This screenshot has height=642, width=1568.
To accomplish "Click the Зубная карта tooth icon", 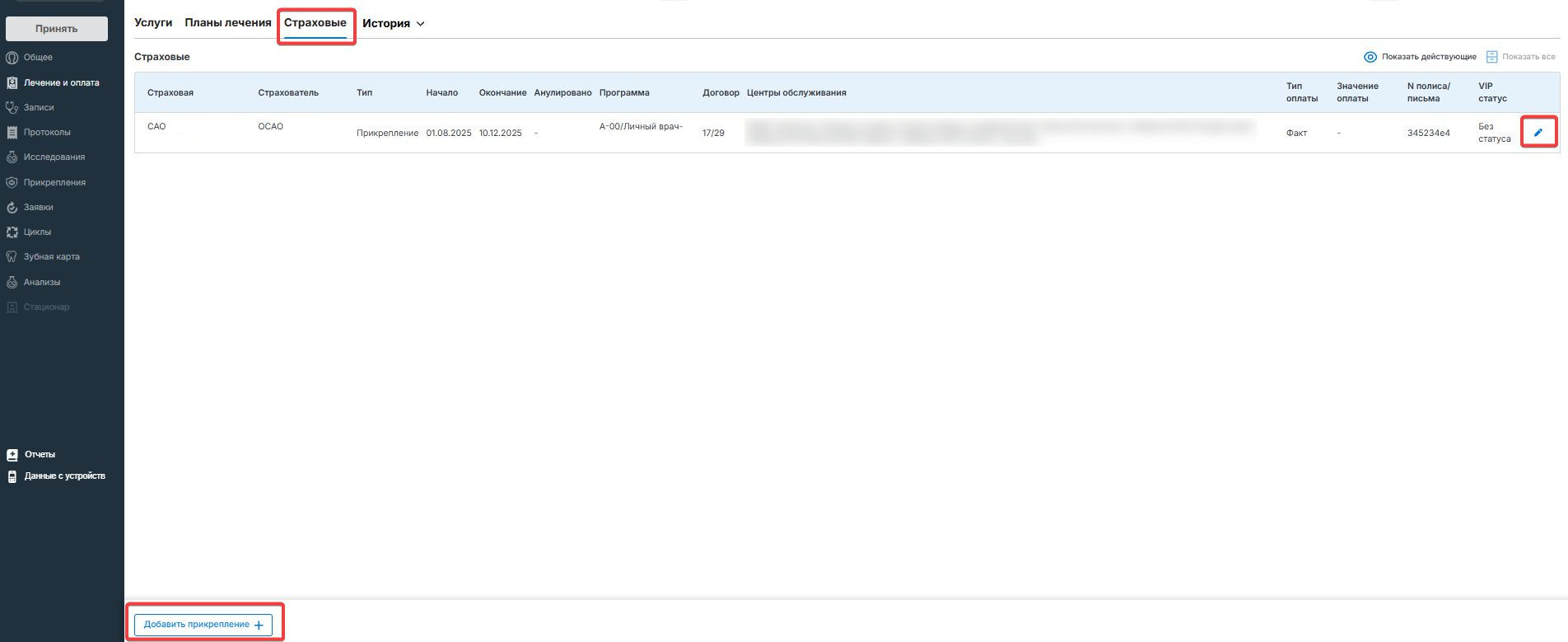I will [12, 257].
